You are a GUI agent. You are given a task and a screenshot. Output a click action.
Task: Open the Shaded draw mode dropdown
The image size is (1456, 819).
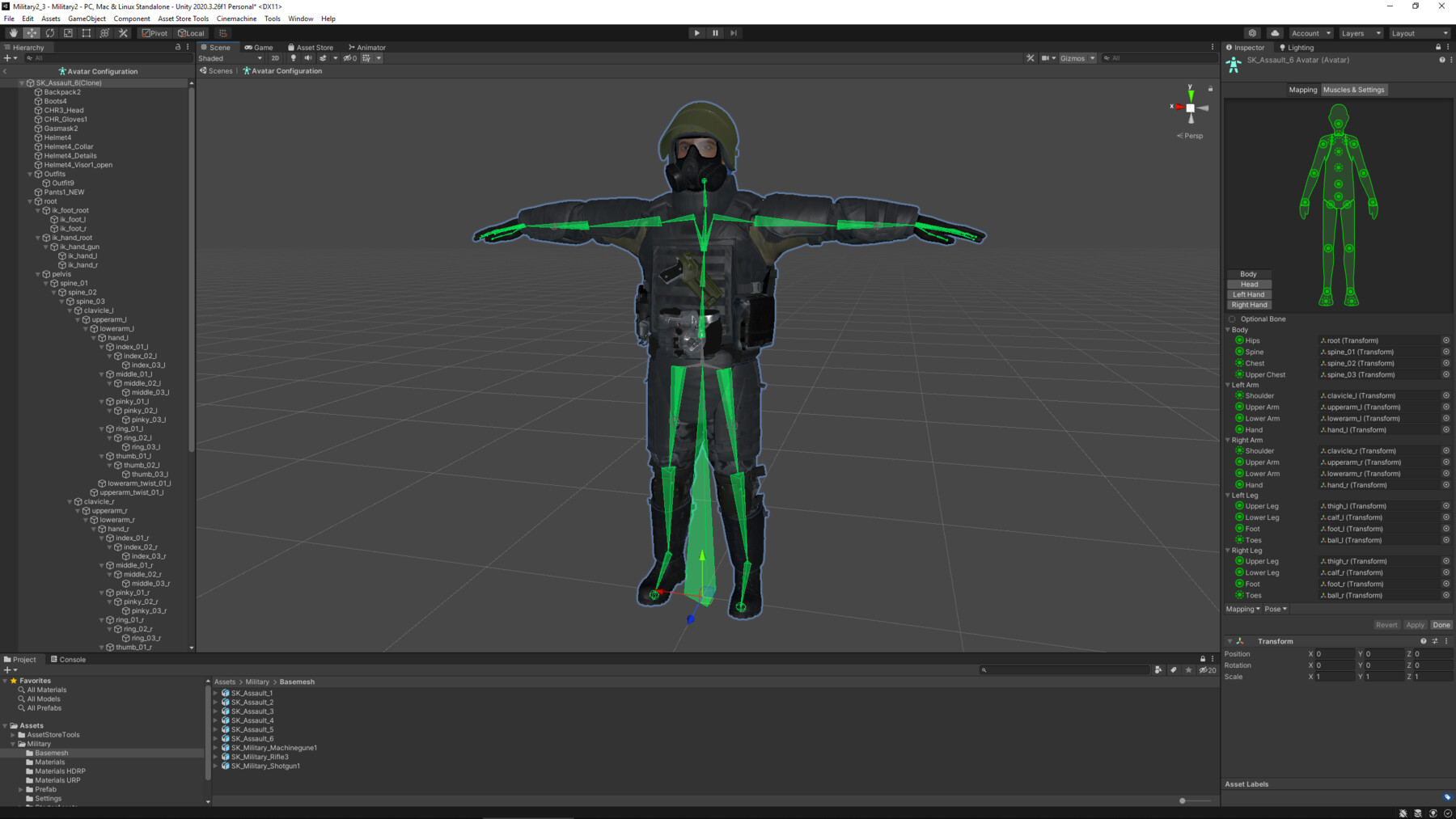(x=231, y=58)
